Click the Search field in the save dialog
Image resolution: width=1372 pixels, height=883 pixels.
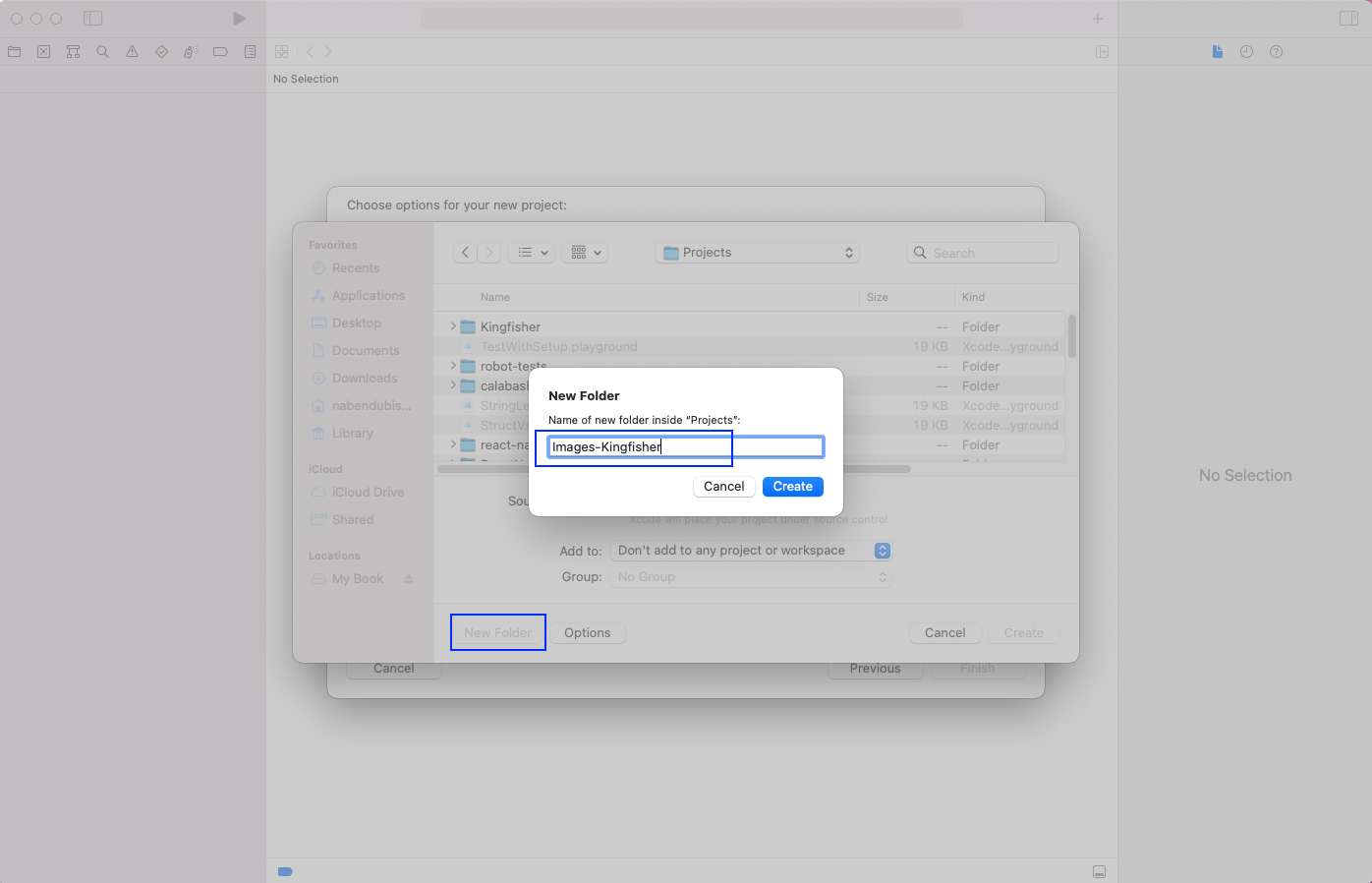[x=983, y=253]
